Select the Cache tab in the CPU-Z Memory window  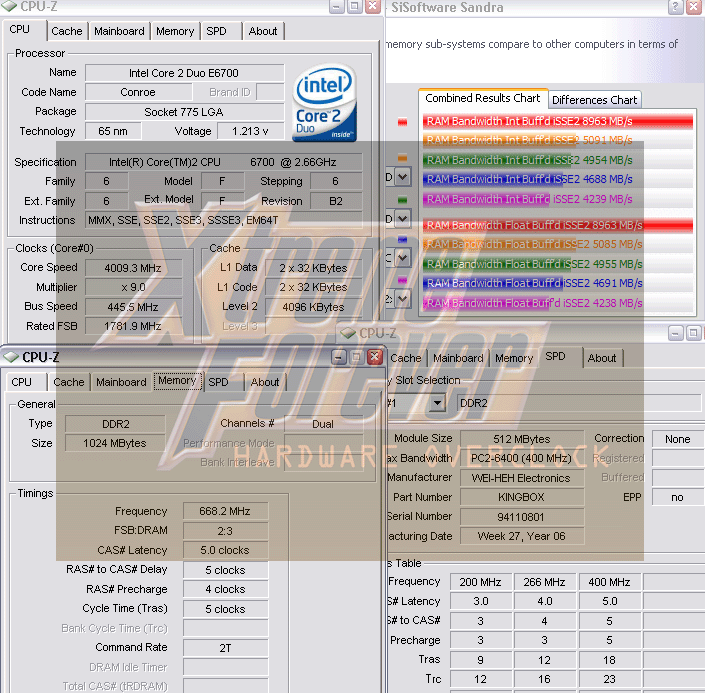(68, 382)
